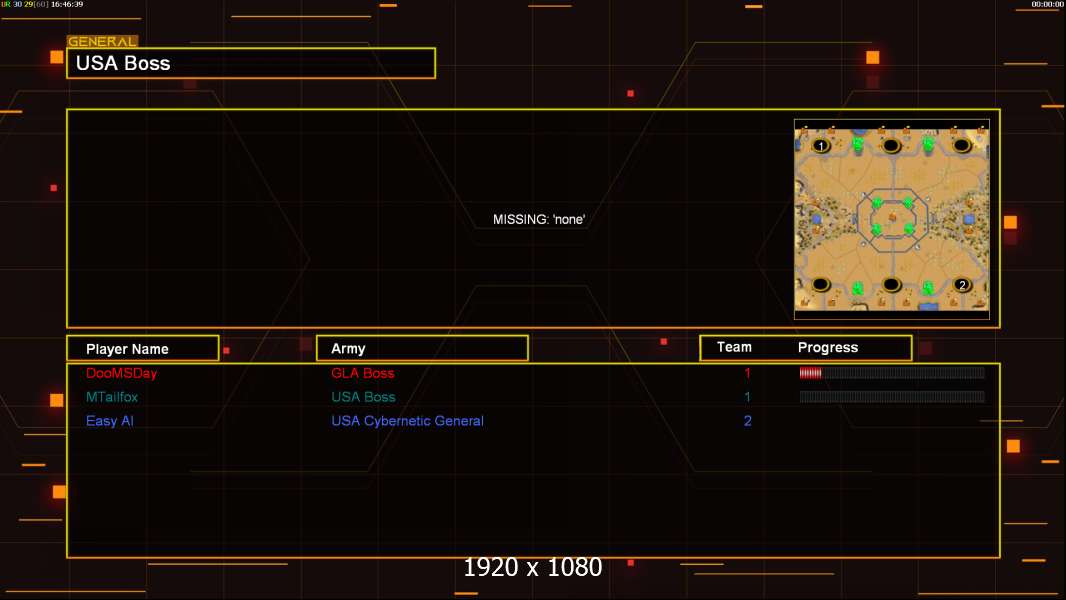Select player MTailfox in the list
The width and height of the screenshot is (1066, 600).
pos(111,397)
